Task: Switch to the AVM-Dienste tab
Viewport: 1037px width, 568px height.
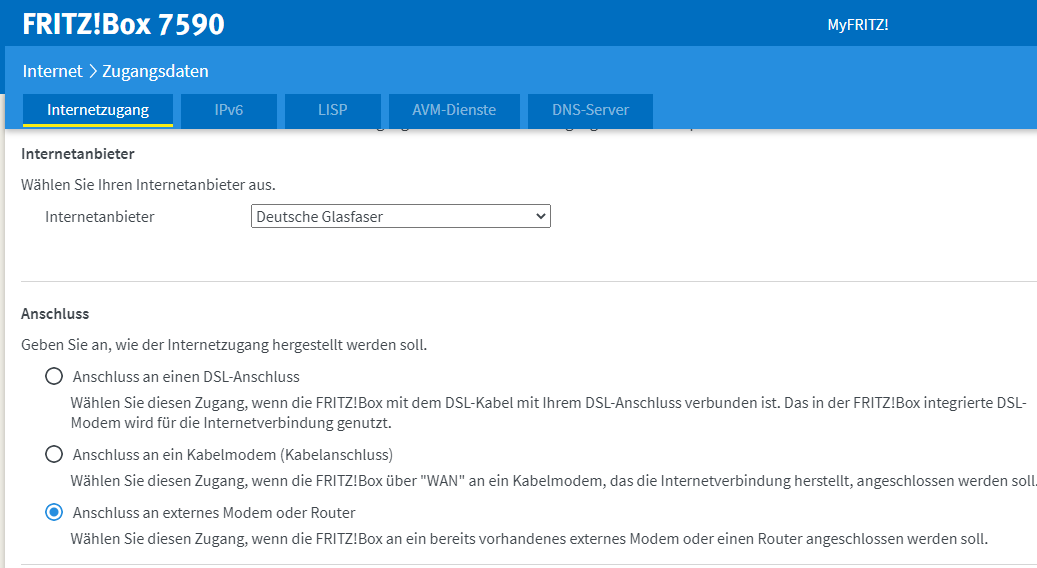Action: [x=454, y=110]
